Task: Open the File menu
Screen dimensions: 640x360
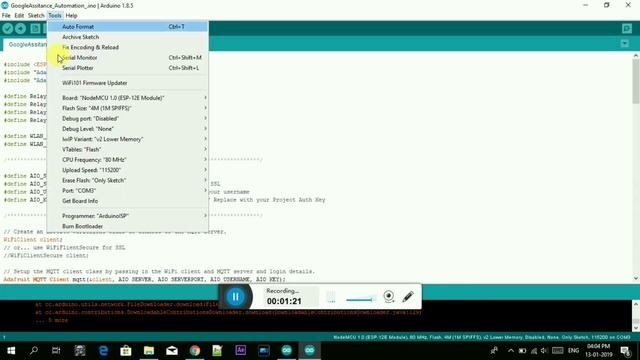Action: click(6, 16)
